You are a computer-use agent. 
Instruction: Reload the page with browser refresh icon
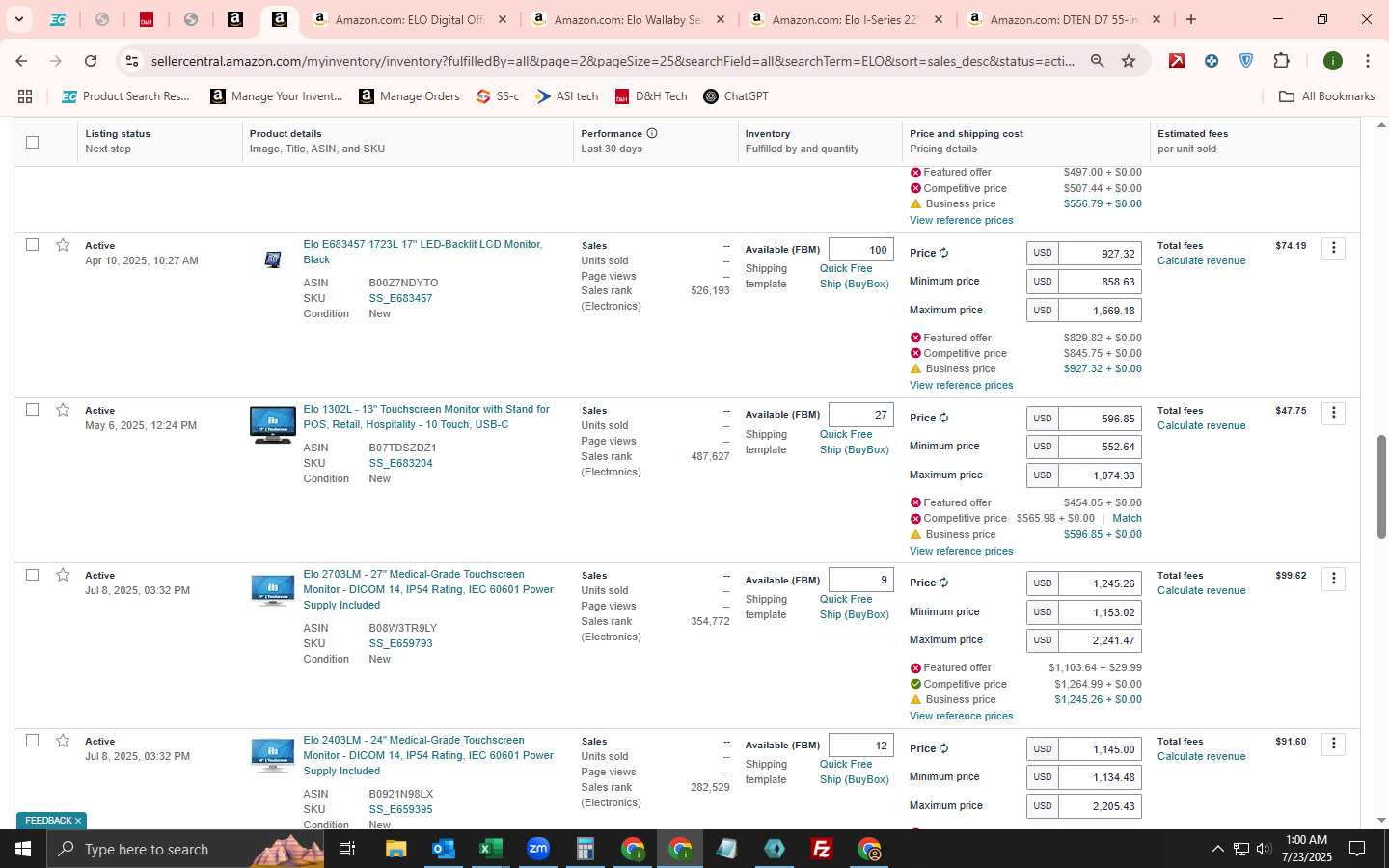click(91, 61)
